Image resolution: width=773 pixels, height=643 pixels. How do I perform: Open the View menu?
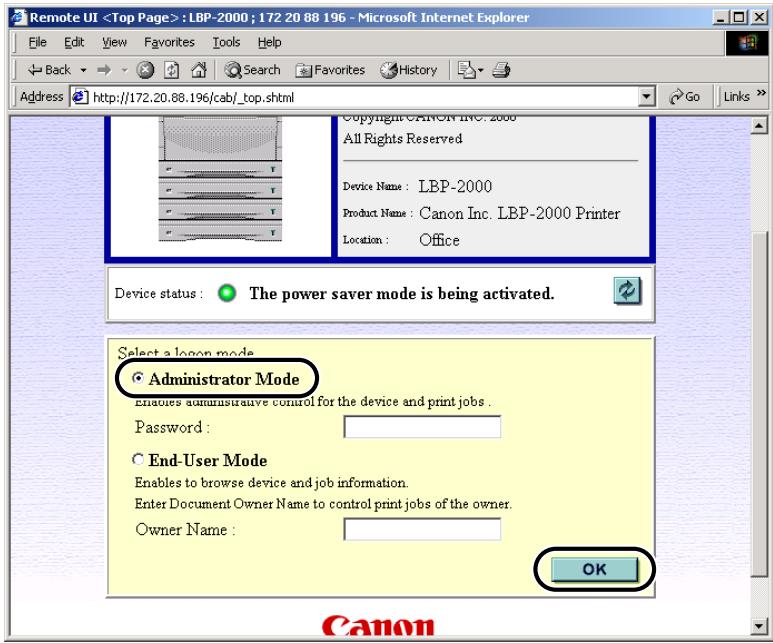tap(114, 42)
